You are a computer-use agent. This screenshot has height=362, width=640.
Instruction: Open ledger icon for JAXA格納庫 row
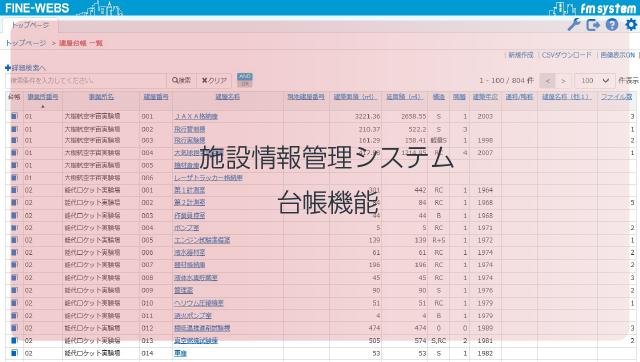click(14, 116)
